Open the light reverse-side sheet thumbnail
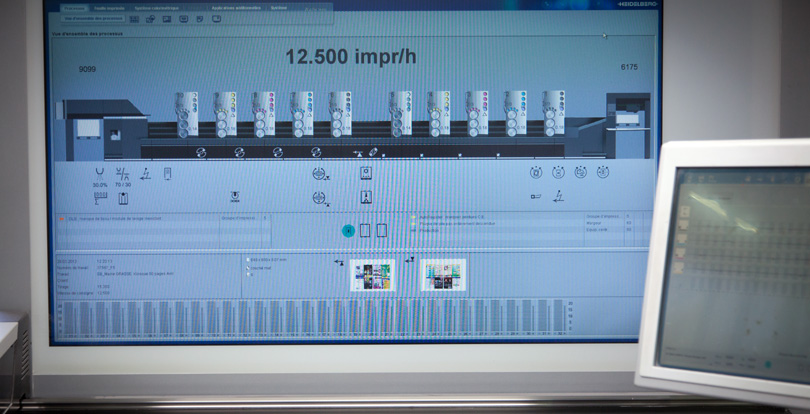Viewport: 810px width, 414px height. pos(443,274)
